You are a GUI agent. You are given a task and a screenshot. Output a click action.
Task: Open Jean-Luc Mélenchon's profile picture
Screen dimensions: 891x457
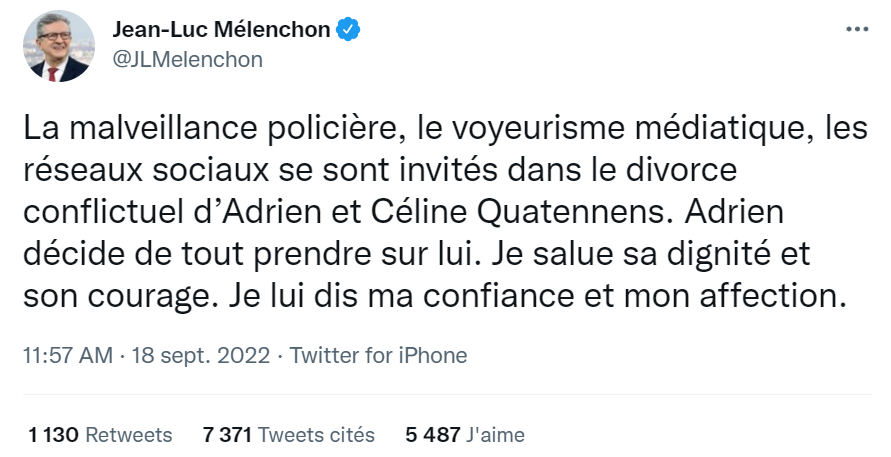[x=59, y=46]
